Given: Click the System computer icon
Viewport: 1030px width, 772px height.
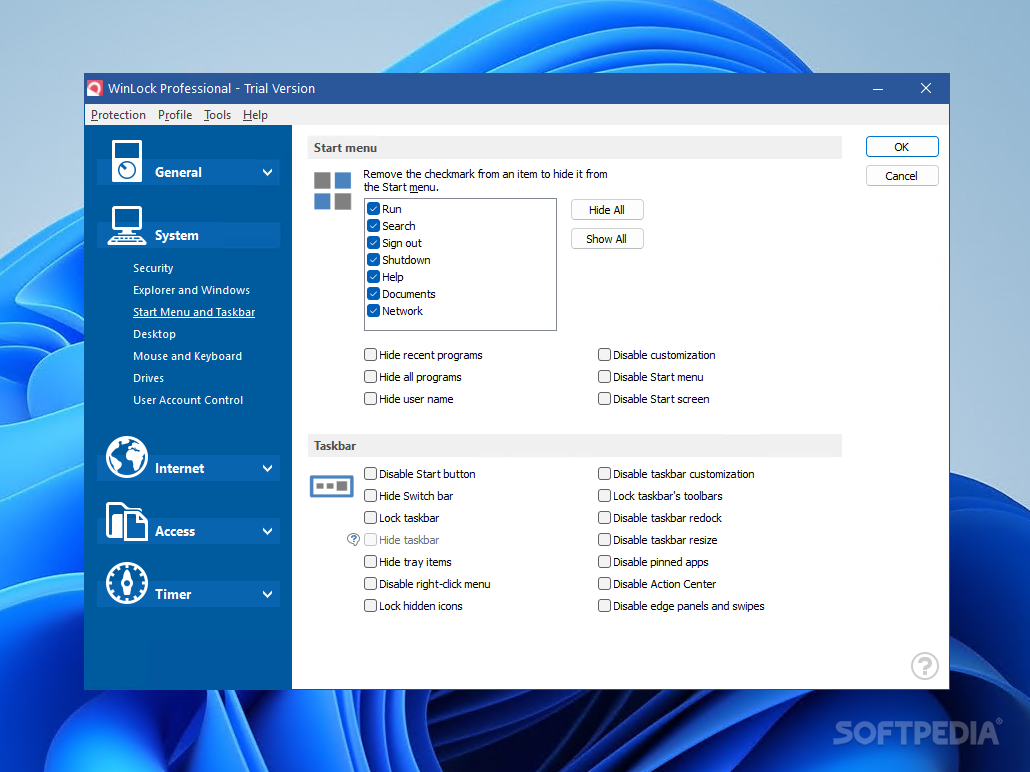Looking at the screenshot, I should point(127,225).
